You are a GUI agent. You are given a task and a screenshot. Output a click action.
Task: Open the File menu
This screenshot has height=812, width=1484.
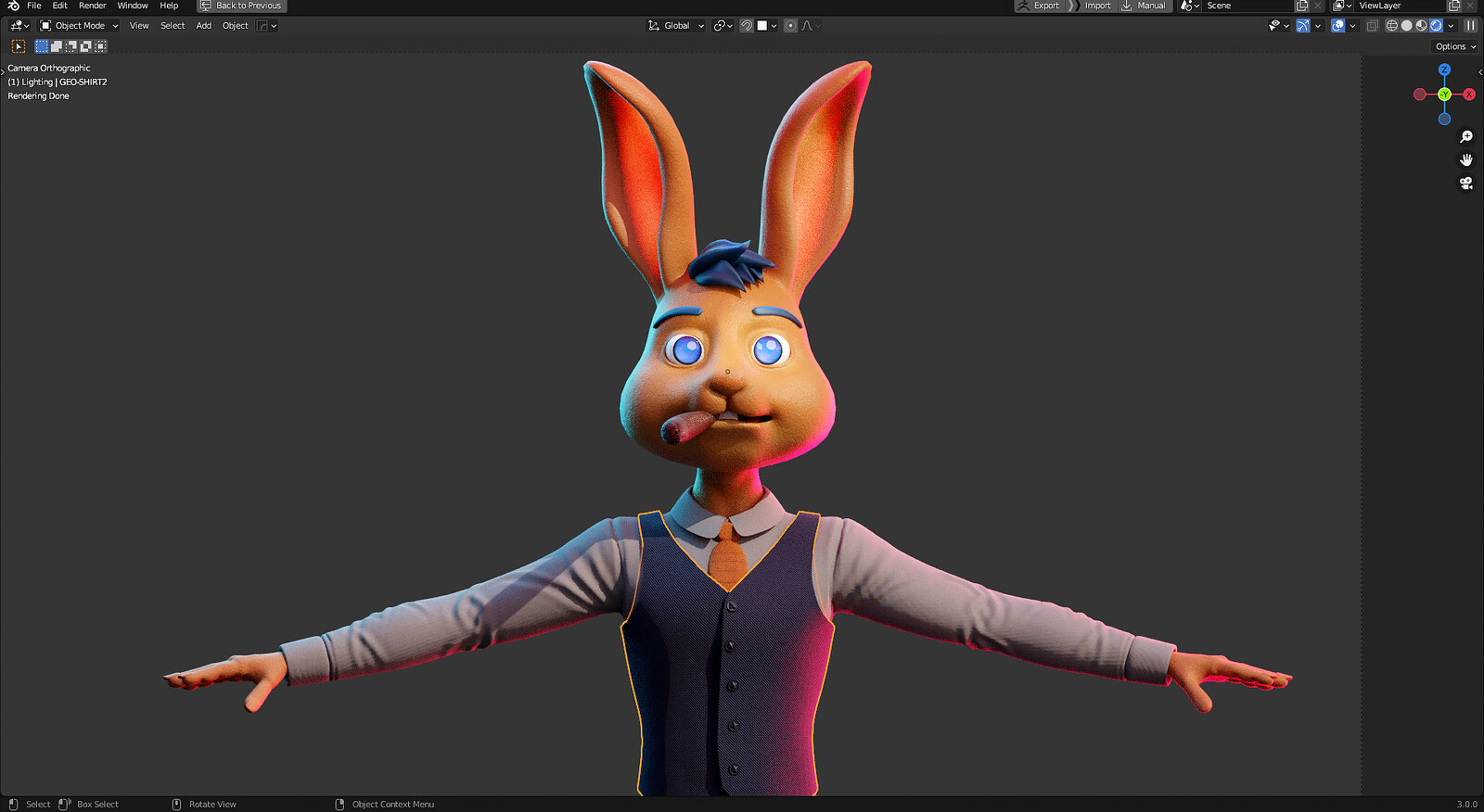[x=34, y=6]
